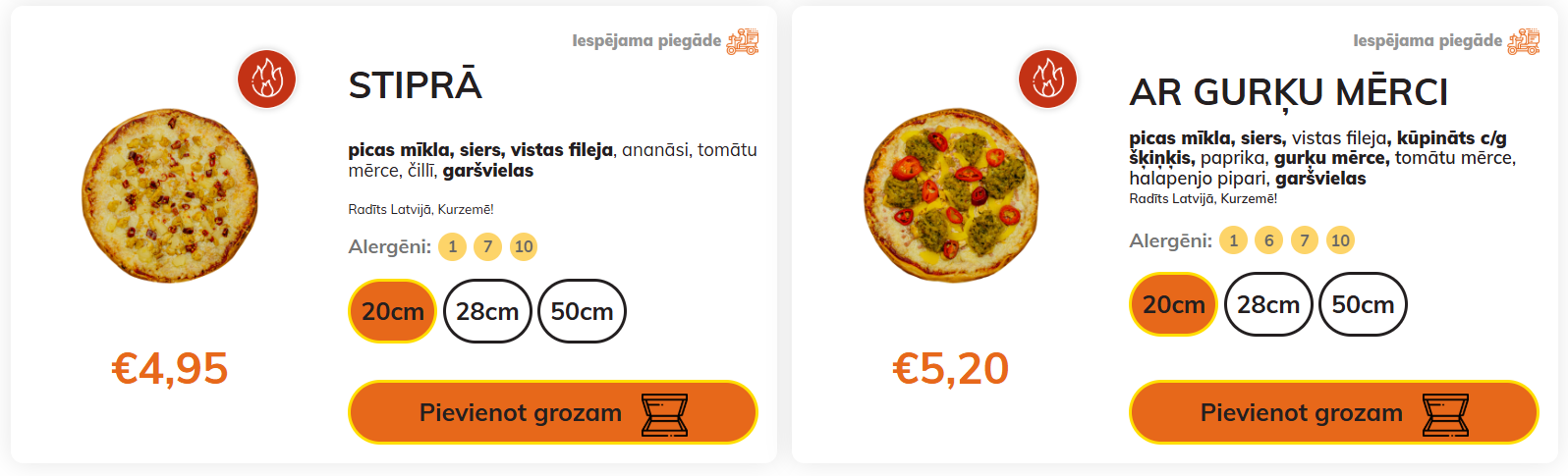This screenshot has width=1568, height=476.
Task: Click pizza box icon in Stiprā add-to-cart button
Action: coord(664,414)
